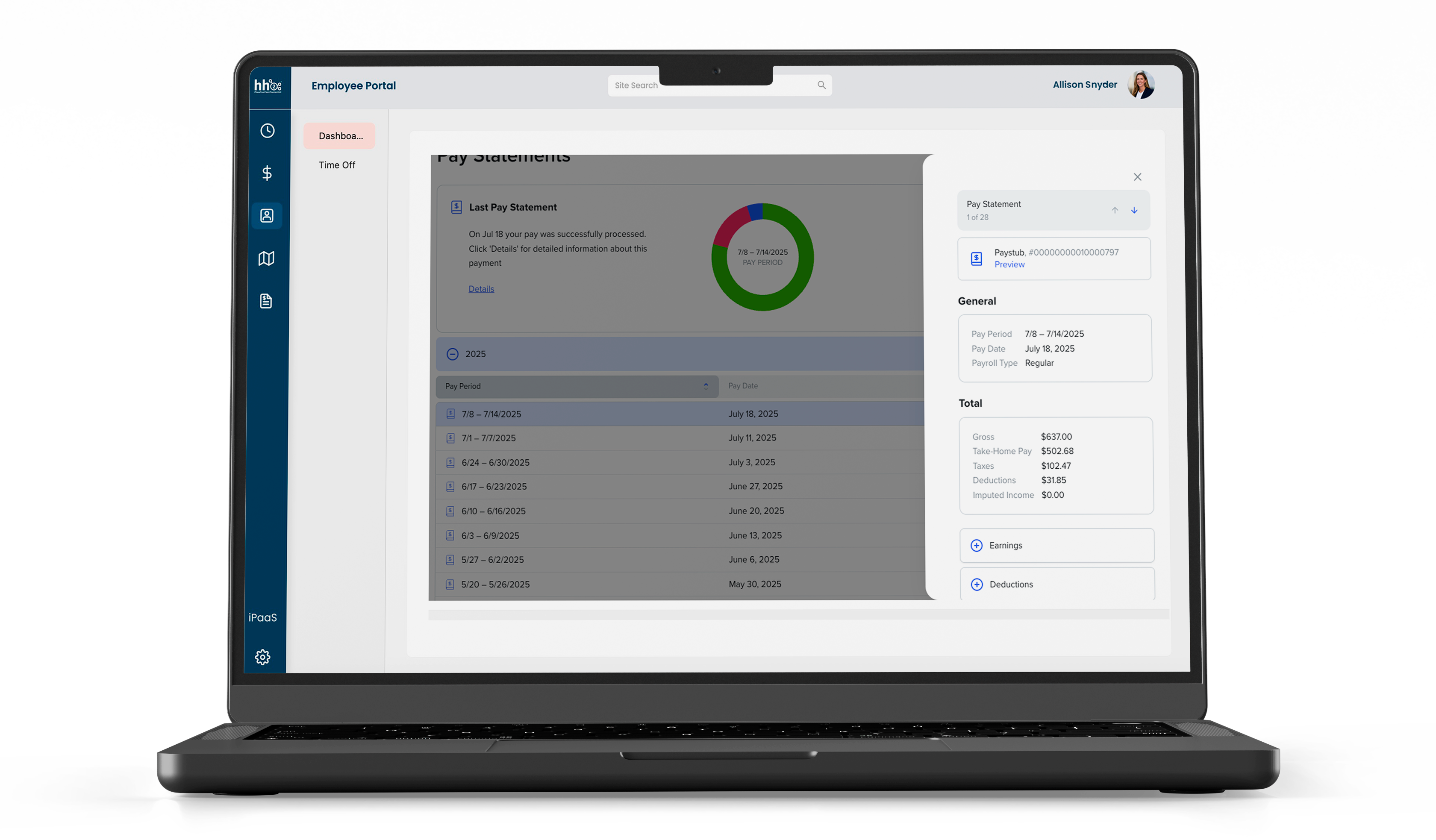Image resolution: width=1436 pixels, height=840 pixels.
Task: Expand the Earnings section
Action: [x=977, y=545]
